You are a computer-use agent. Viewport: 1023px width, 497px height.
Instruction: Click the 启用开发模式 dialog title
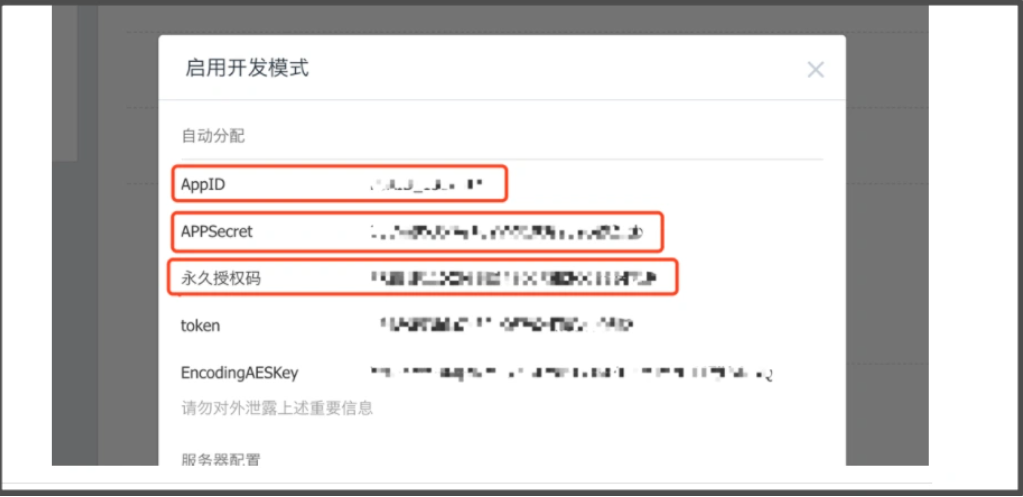tap(247, 68)
